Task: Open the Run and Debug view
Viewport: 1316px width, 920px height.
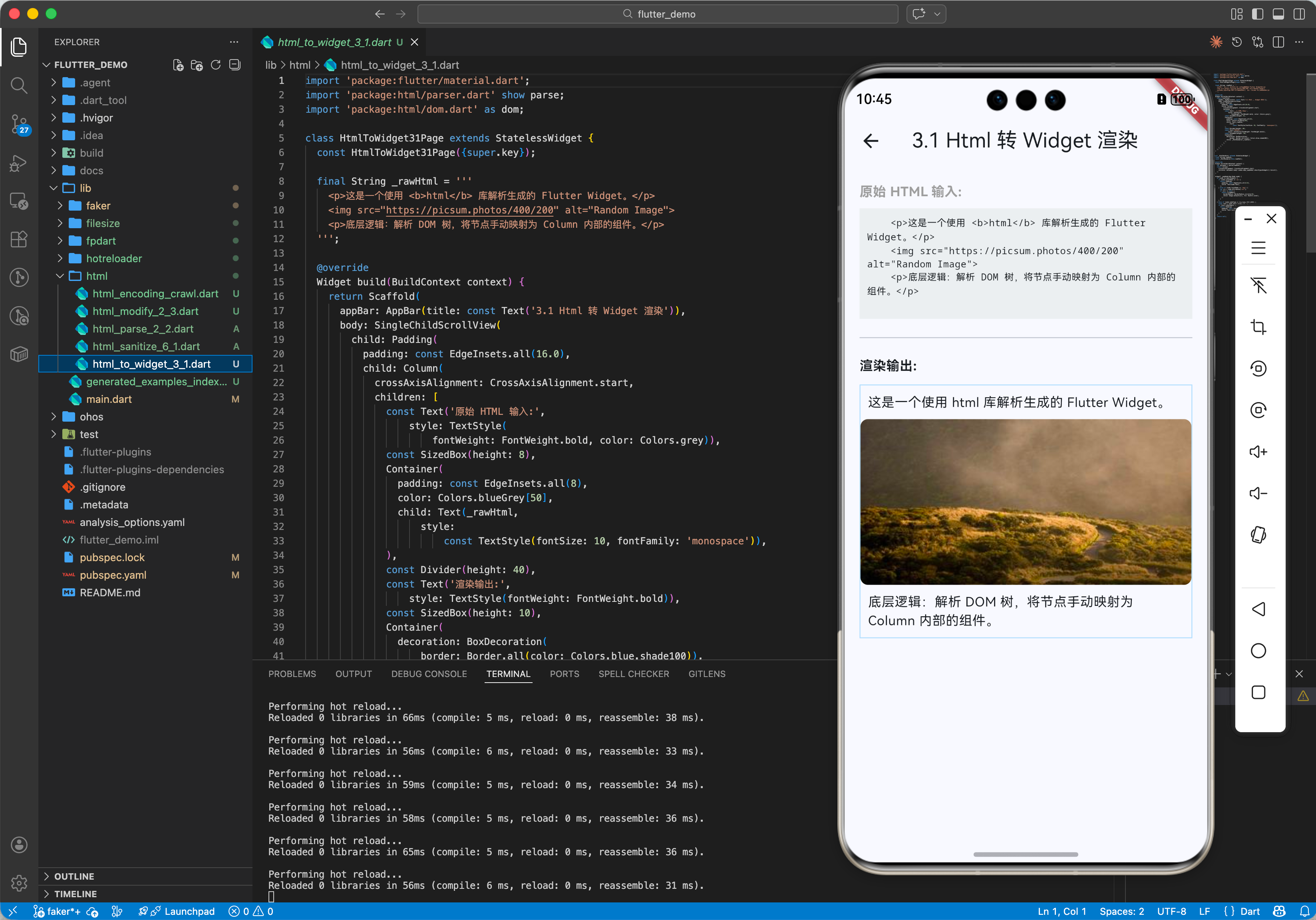Action: (19, 163)
